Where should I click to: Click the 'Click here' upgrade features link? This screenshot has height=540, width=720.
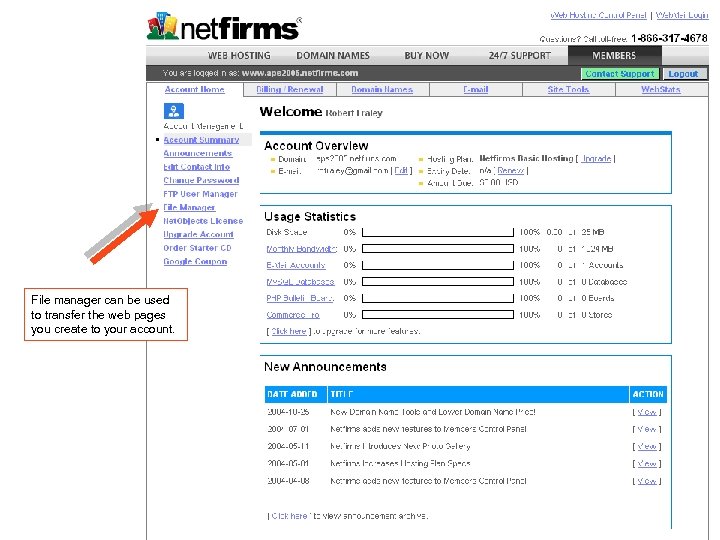pyautogui.click(x=288, y=331)
